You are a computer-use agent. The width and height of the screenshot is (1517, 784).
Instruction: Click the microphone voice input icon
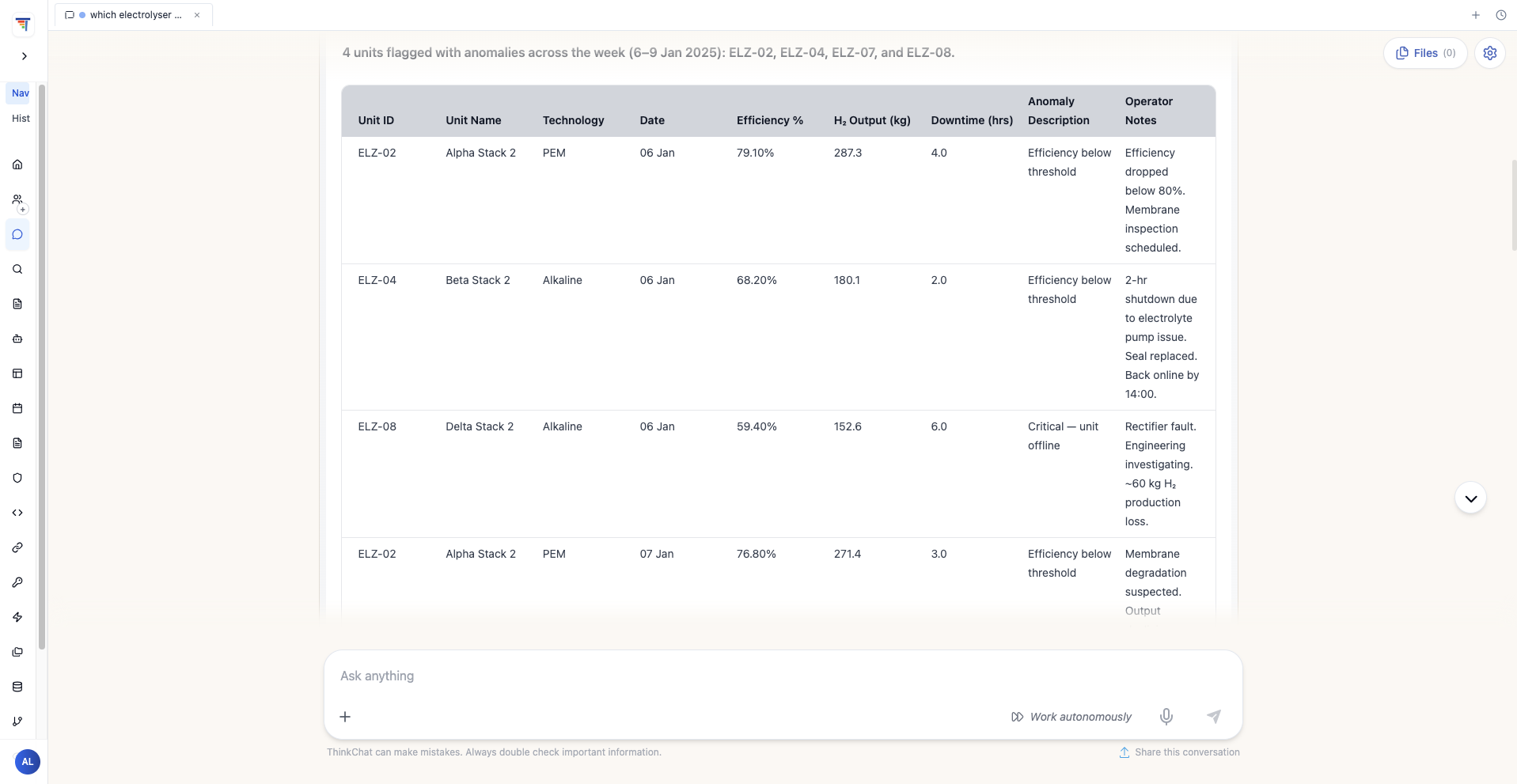pyautogui.click(x=1166, y=717)
